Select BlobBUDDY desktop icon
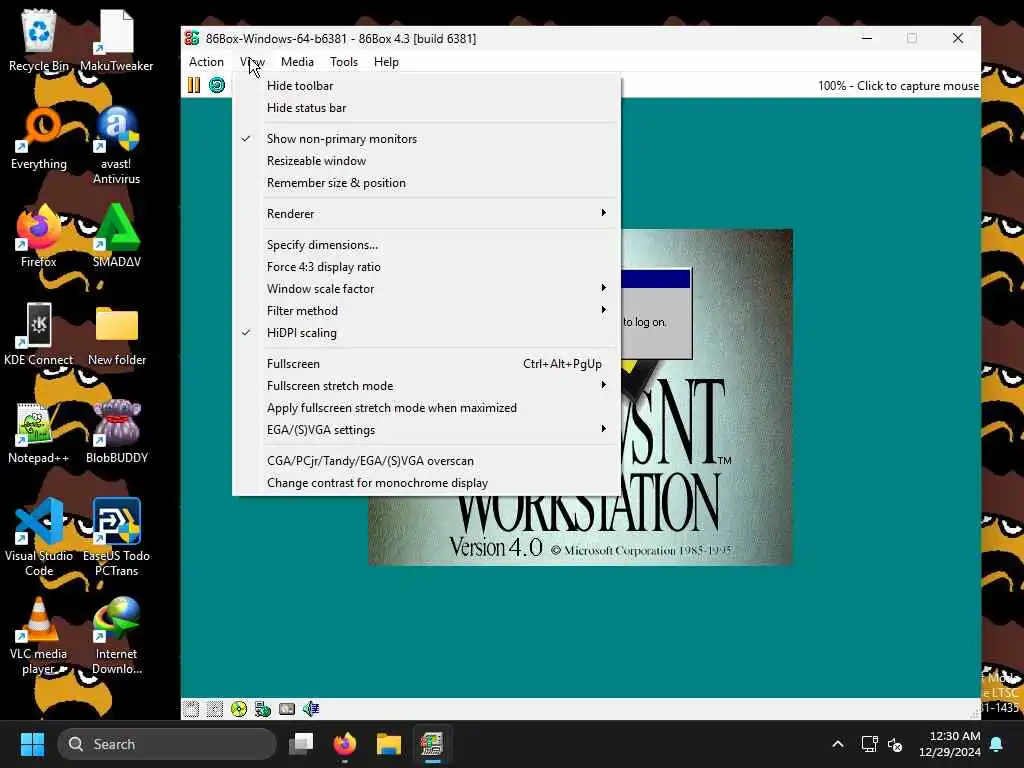 116,432
